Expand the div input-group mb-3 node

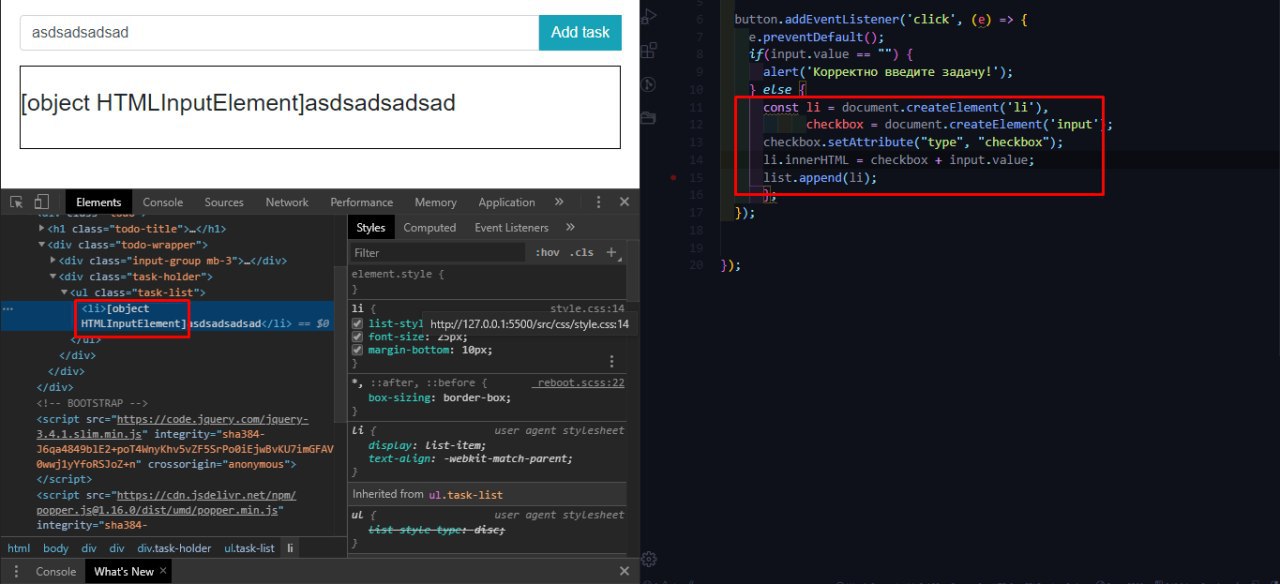[53, 261]
